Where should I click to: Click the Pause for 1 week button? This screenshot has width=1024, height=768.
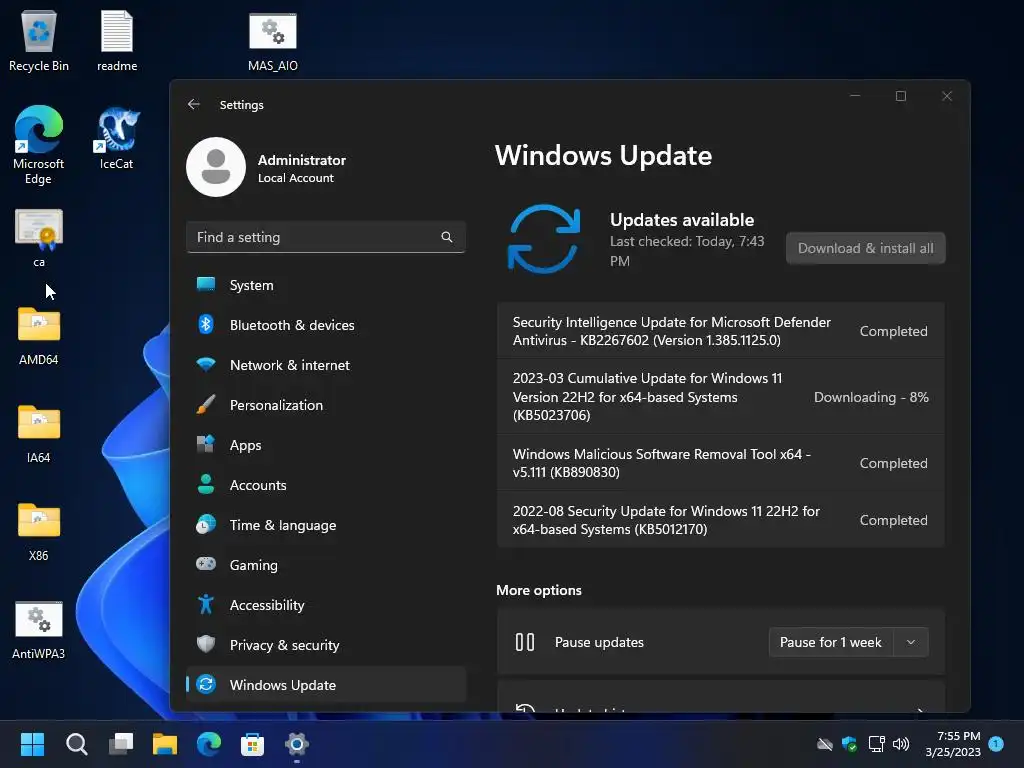pos(831,642)
